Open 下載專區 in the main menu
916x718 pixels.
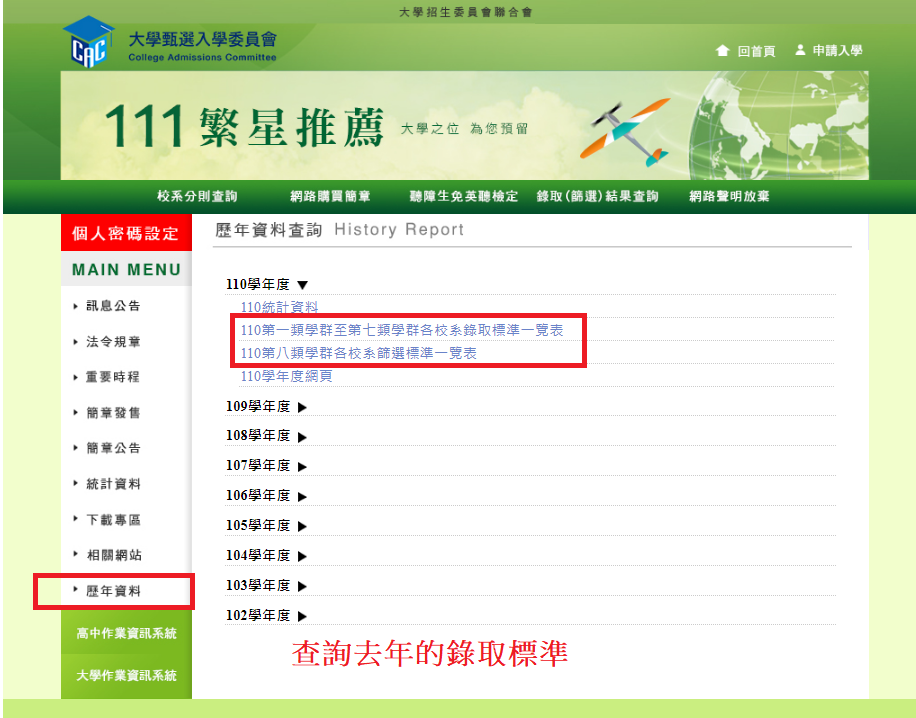113,519
